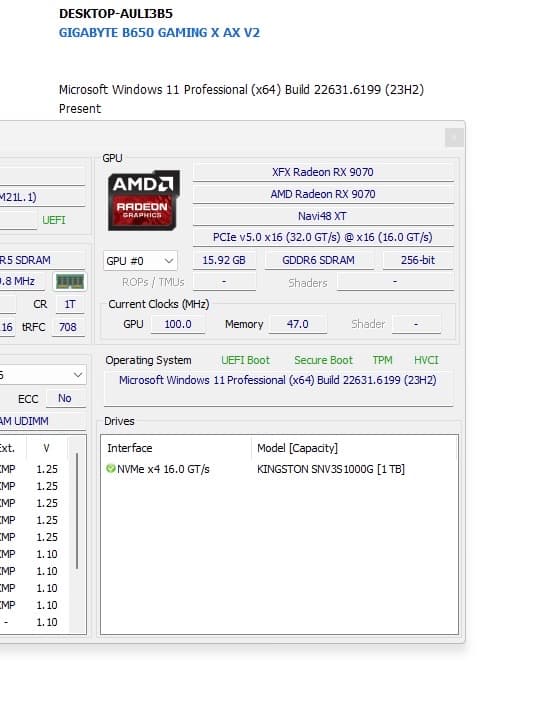Screen dimensions: 542x723
Task: Click the ECC value No
Action: click(65, 398)
